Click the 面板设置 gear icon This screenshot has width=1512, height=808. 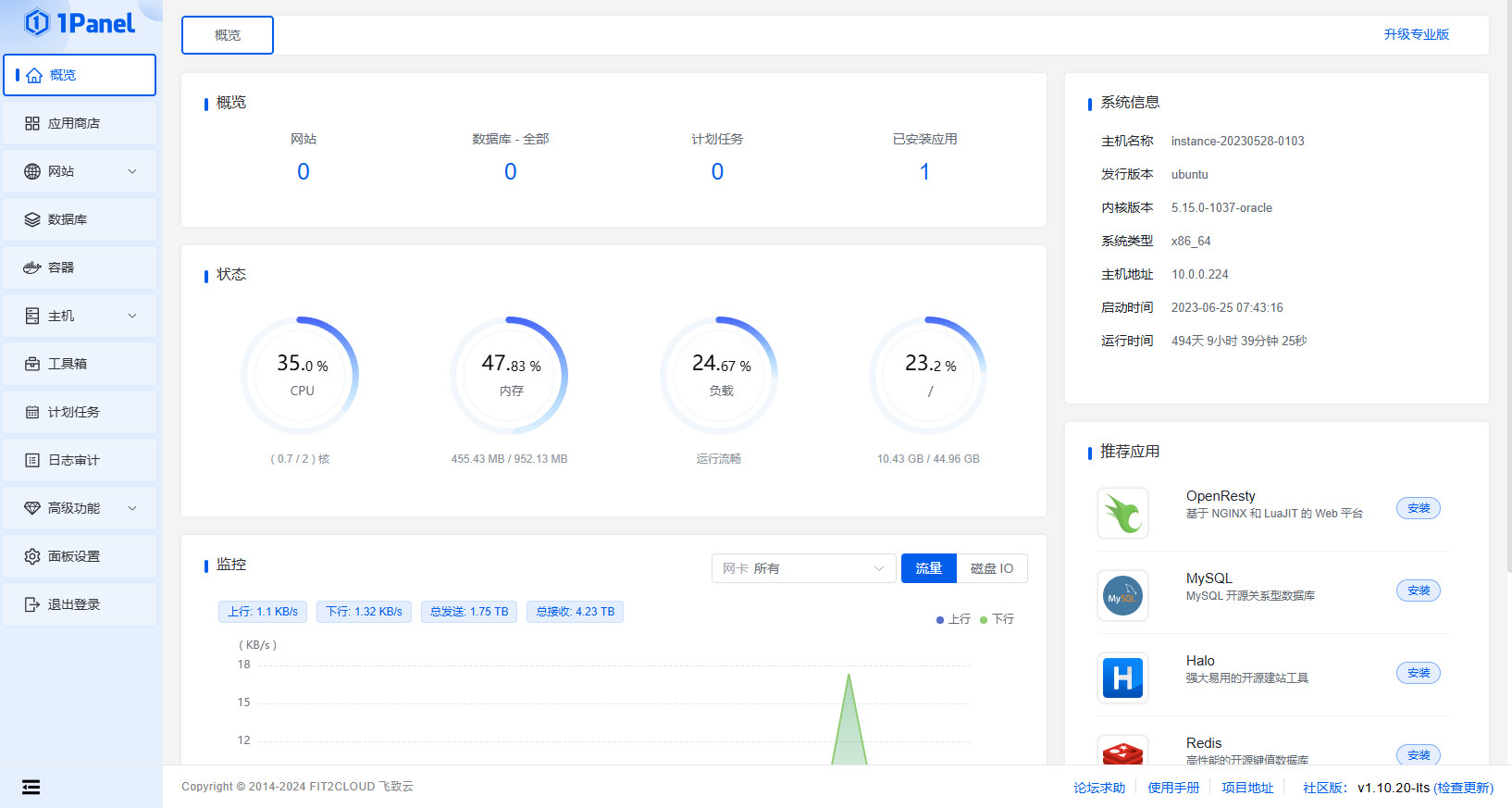(x=32, y=556)
